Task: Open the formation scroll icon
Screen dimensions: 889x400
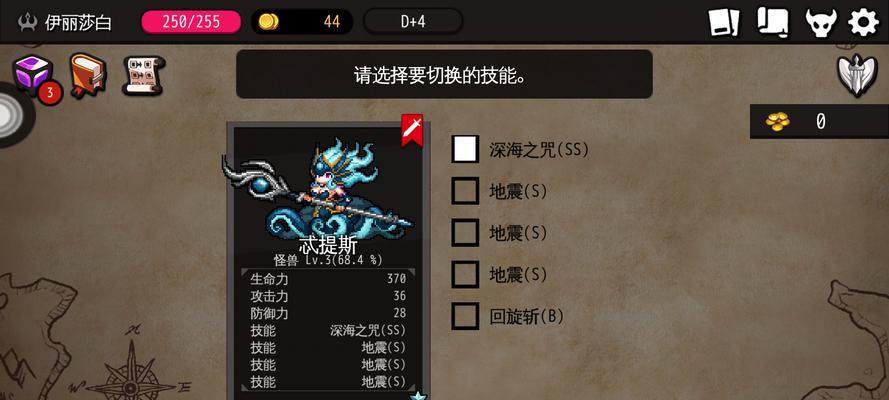Action: click(x=143, y=75)
